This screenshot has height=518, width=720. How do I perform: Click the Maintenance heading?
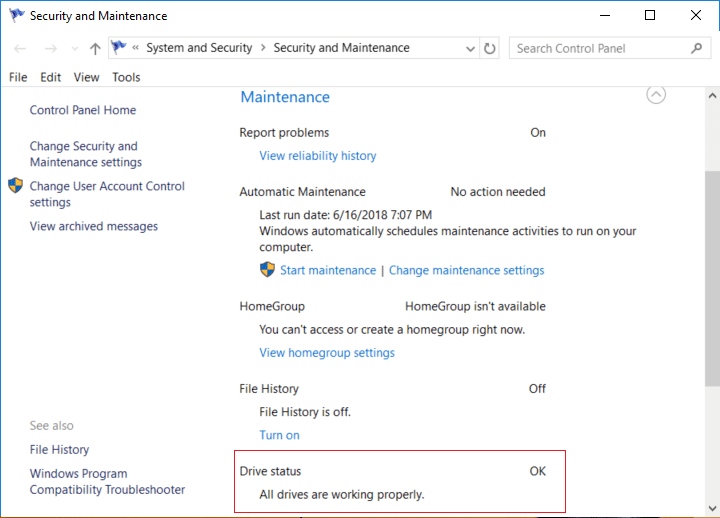tap(285, 97)
